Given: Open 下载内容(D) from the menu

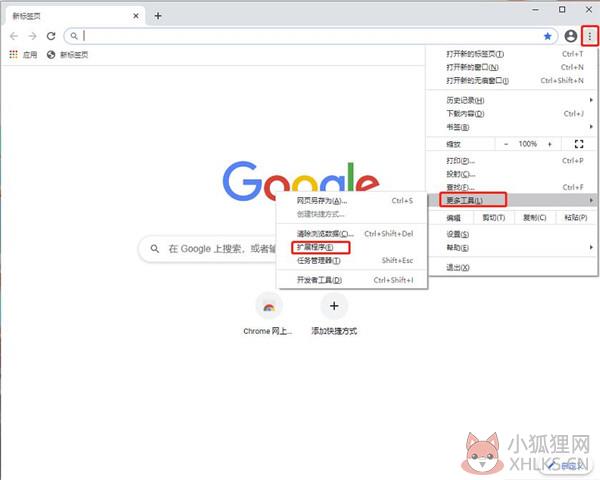Looking at the screenshot, I should pyautogui.click(x=512, y=114).
